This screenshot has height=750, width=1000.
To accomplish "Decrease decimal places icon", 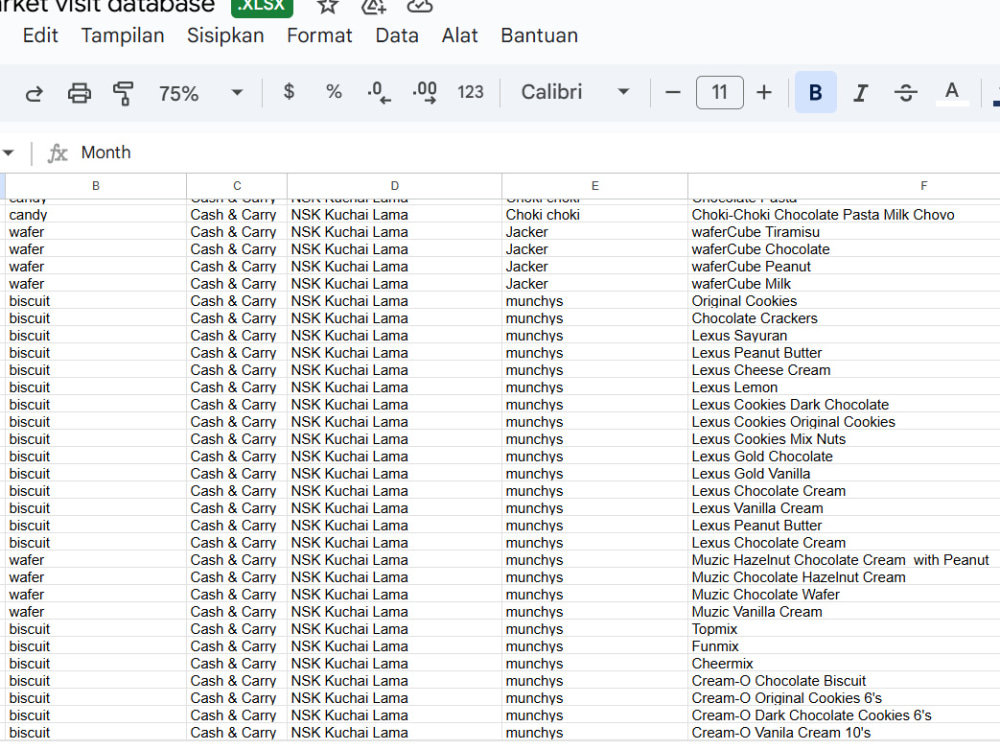I will [x=379, y=92].
